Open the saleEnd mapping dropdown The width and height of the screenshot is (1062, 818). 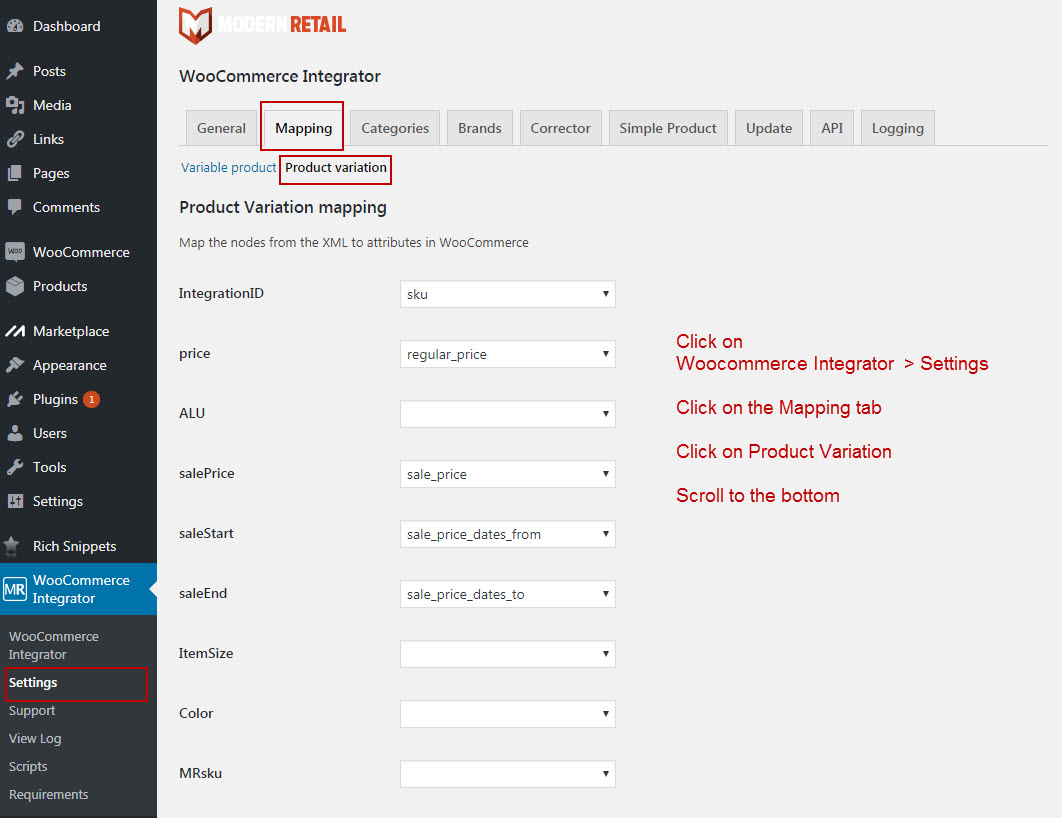(x=507, y=594)
